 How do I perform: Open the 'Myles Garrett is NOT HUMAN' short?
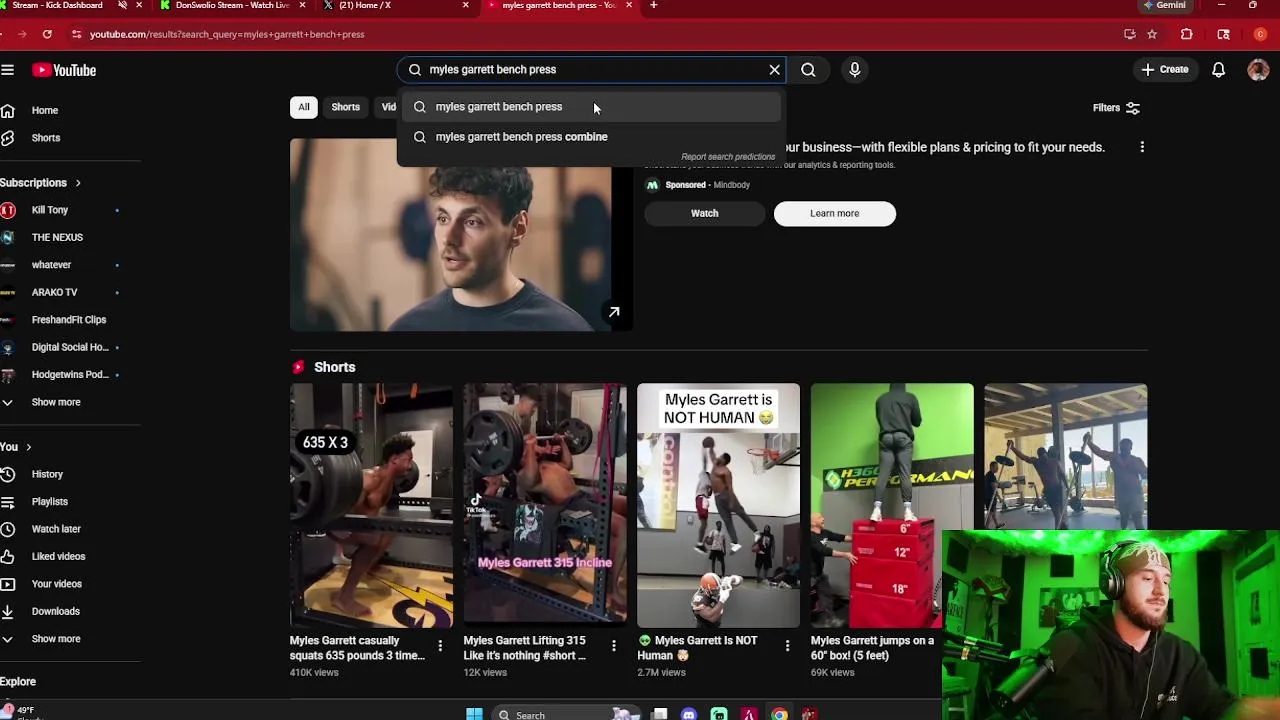(719, 505)
